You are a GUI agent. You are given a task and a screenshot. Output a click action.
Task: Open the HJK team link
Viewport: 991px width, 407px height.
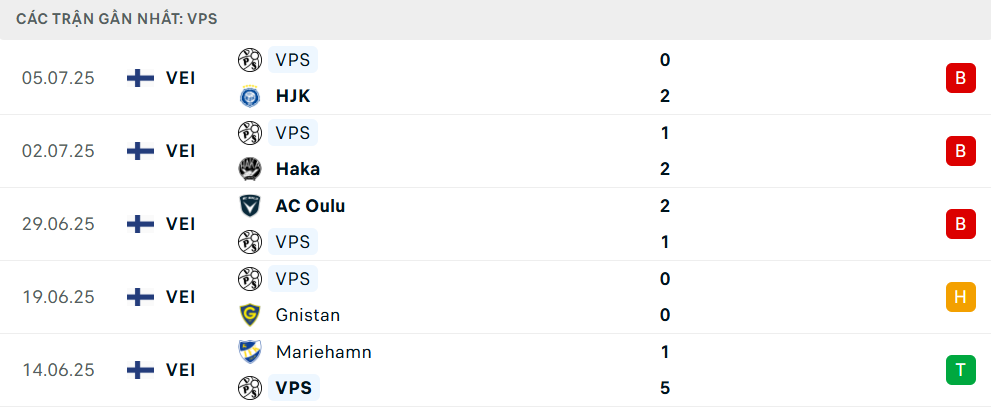click(293, 96)
